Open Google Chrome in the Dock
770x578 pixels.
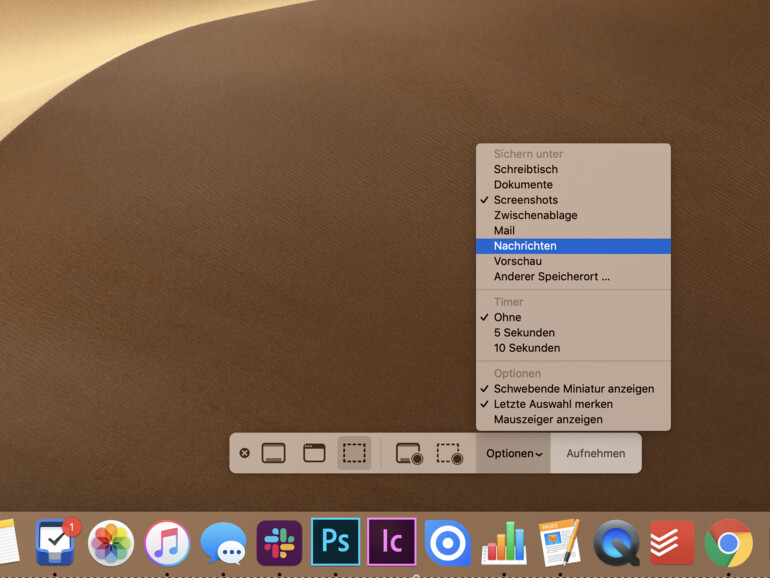click(x=728, y=543)
